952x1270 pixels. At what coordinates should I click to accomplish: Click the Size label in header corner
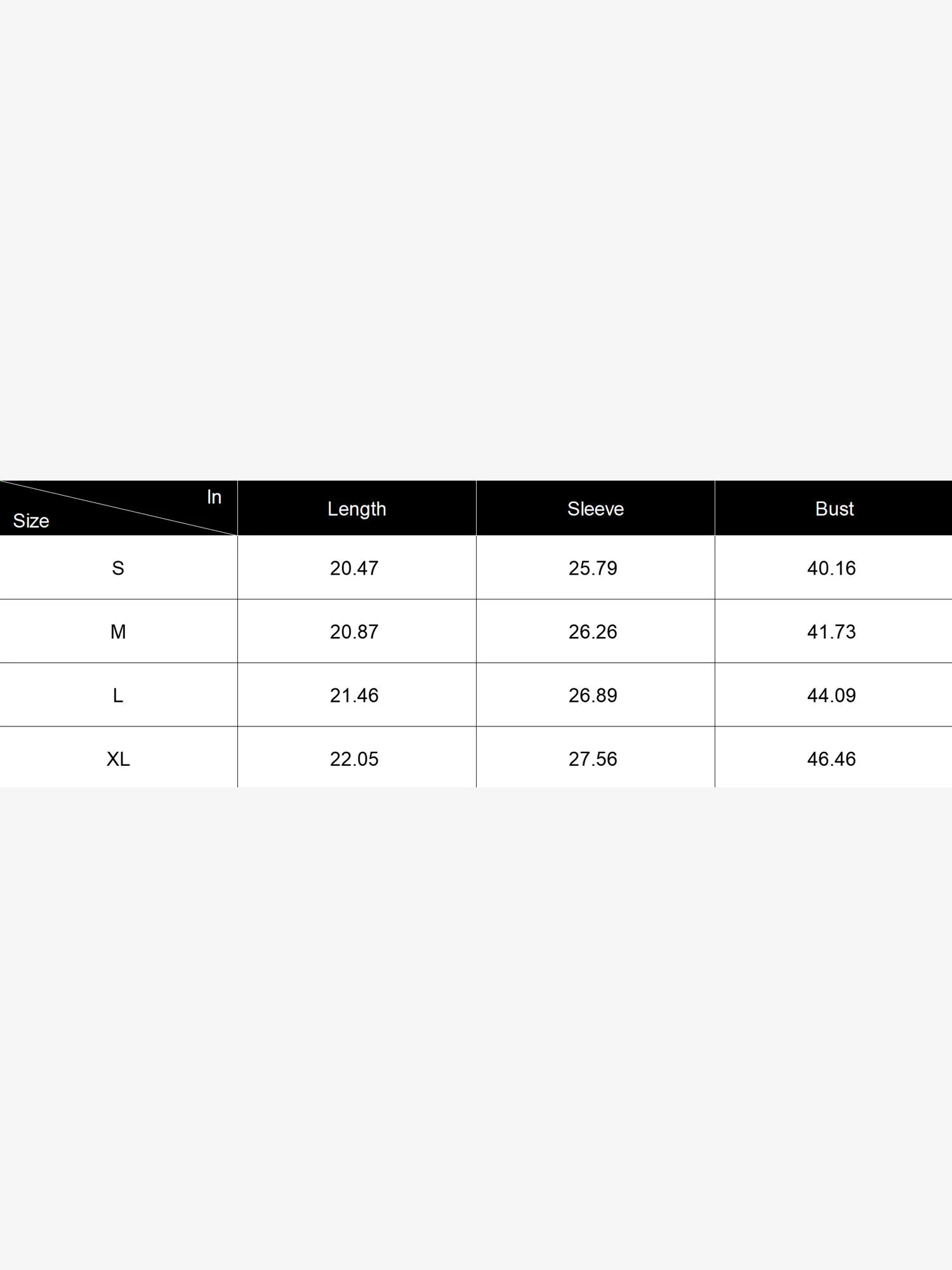coord(31,521)
